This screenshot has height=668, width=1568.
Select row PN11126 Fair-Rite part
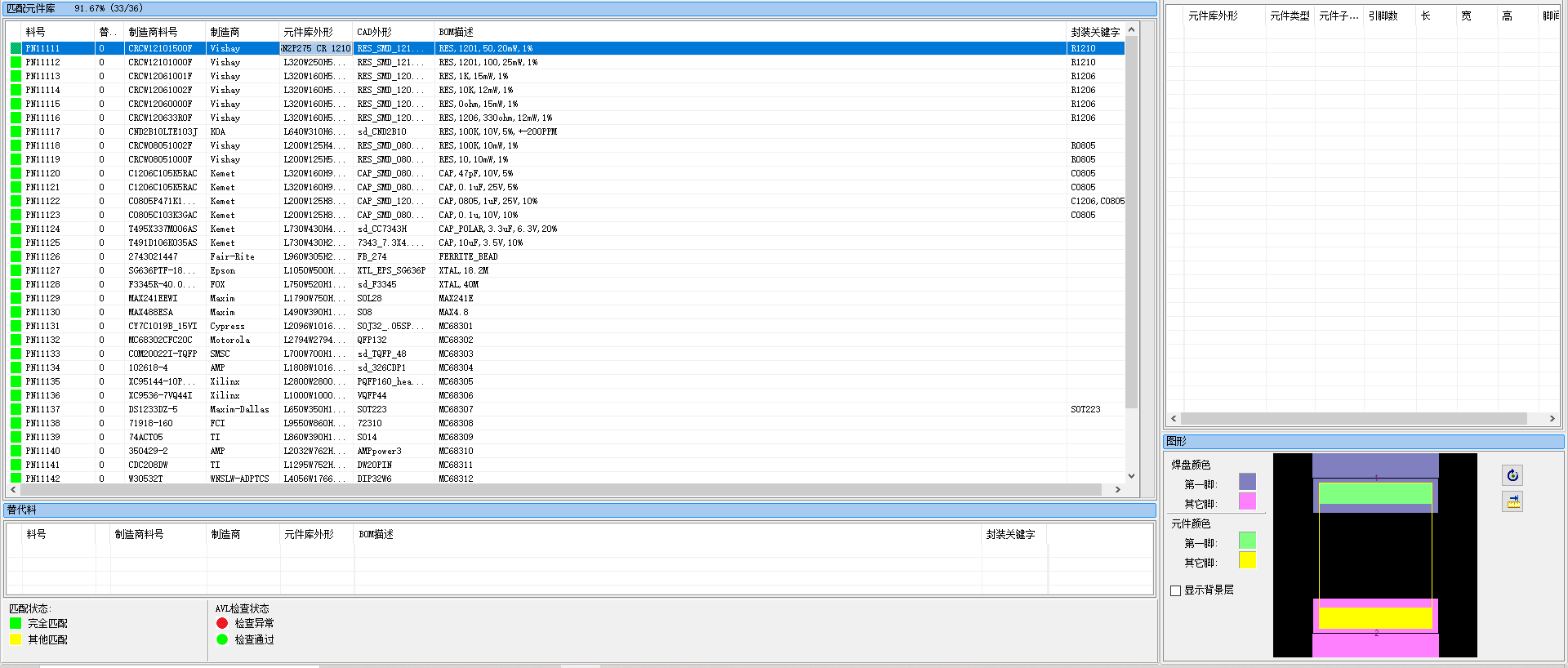pyautogui.click(x=567, y=256)
